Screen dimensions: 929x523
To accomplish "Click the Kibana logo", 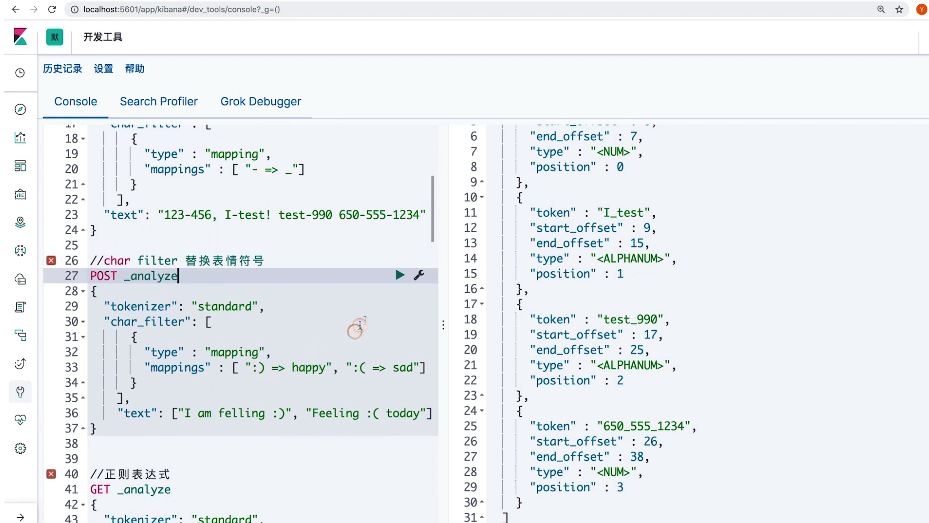I will 20,37.
